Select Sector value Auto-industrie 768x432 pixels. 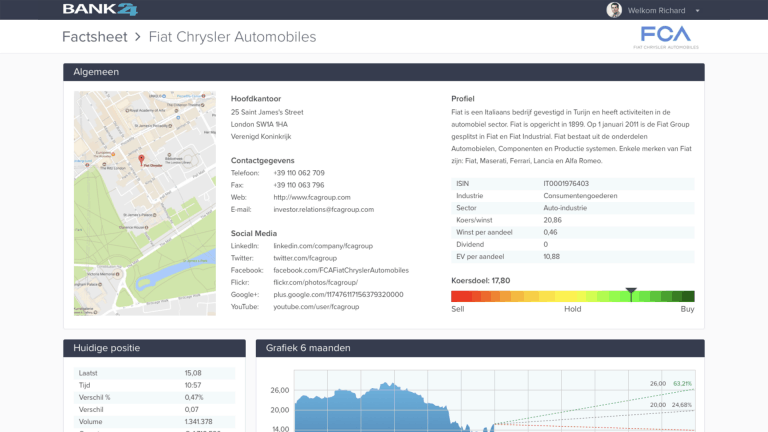click(565, 208)
